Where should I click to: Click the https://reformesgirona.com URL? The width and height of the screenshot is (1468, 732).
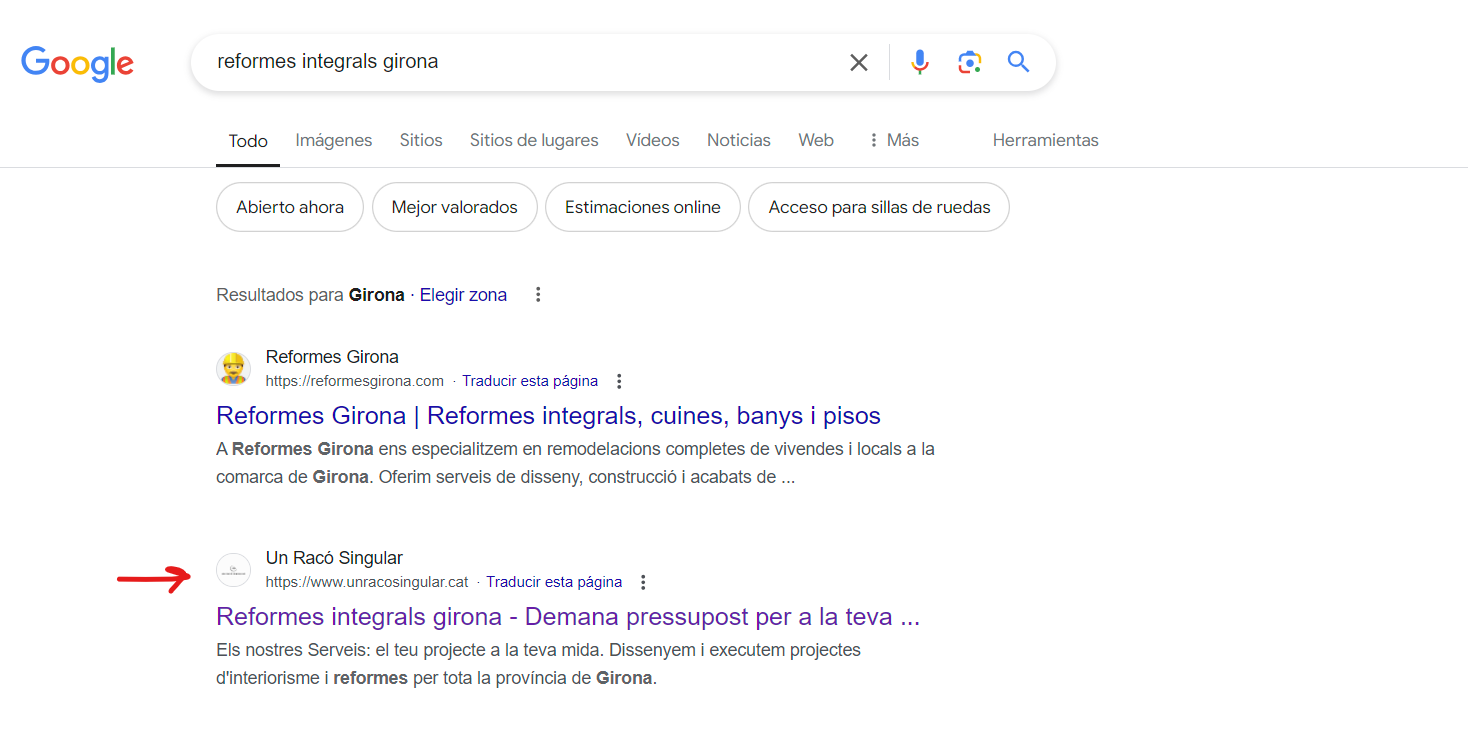(x=355, y=381)
